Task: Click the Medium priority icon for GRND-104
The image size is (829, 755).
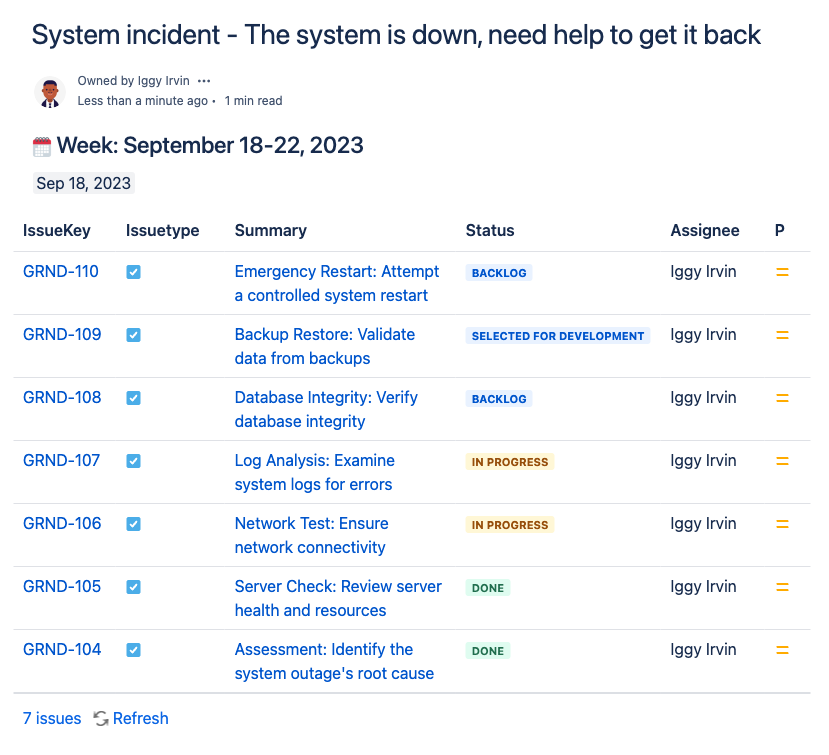Action: [x=781, y=649]
